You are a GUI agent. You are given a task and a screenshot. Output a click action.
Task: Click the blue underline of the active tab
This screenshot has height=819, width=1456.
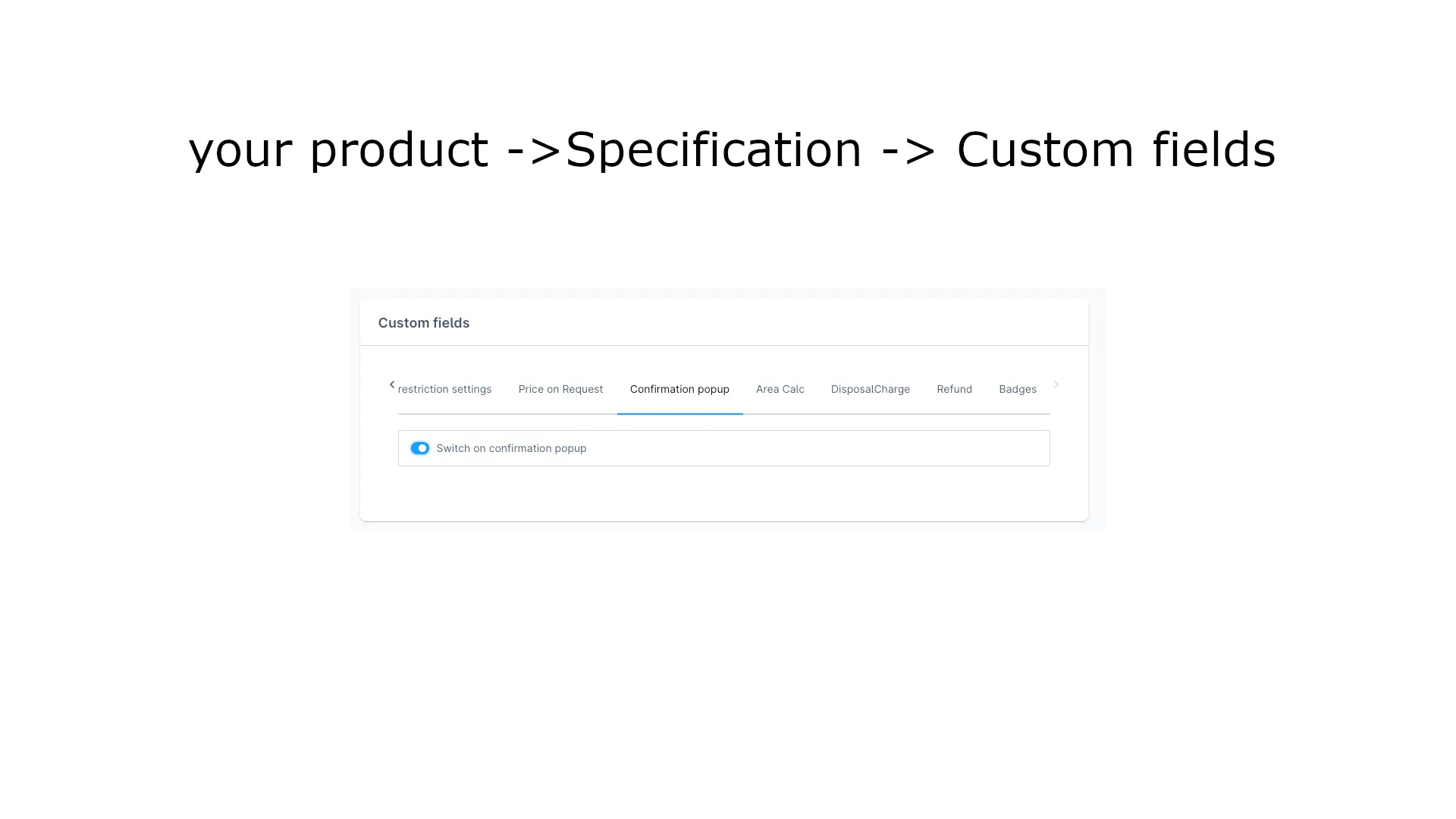tap(679, 414)
